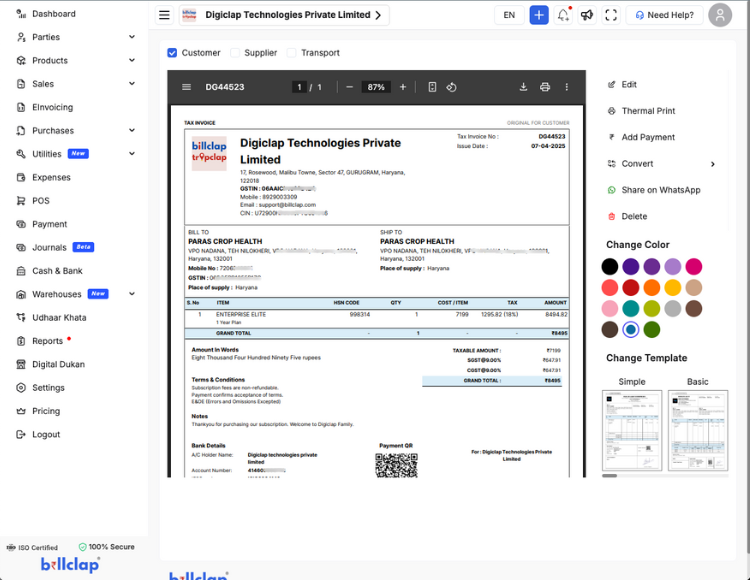
Task: Open the notifications bell icon
Action: pyautogui.click(x=564, y=15)
